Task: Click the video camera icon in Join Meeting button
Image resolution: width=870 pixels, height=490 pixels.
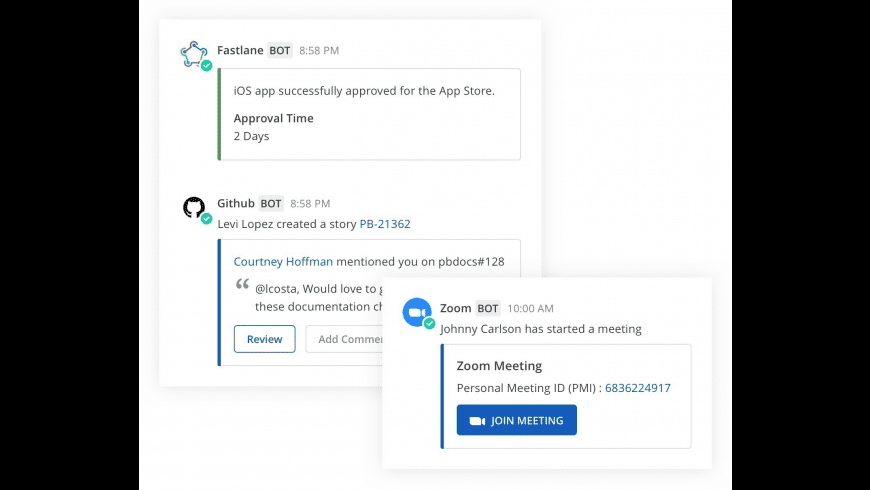Action: [477, 421]
